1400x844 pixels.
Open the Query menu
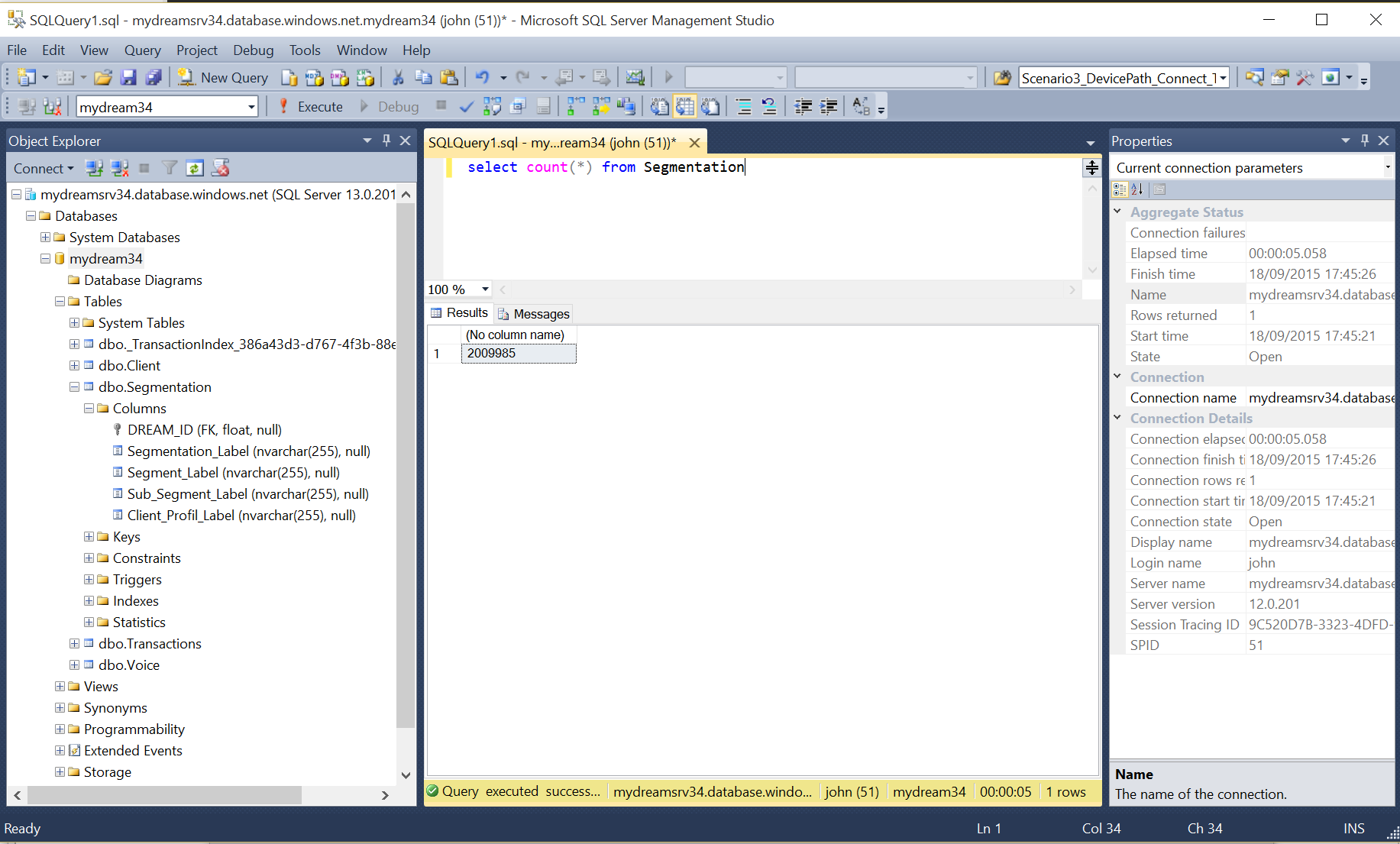click(142, 50)
